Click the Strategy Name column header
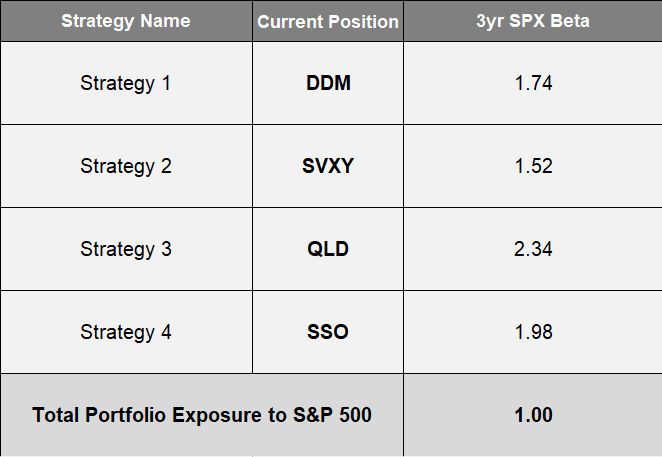 [126, 21]
